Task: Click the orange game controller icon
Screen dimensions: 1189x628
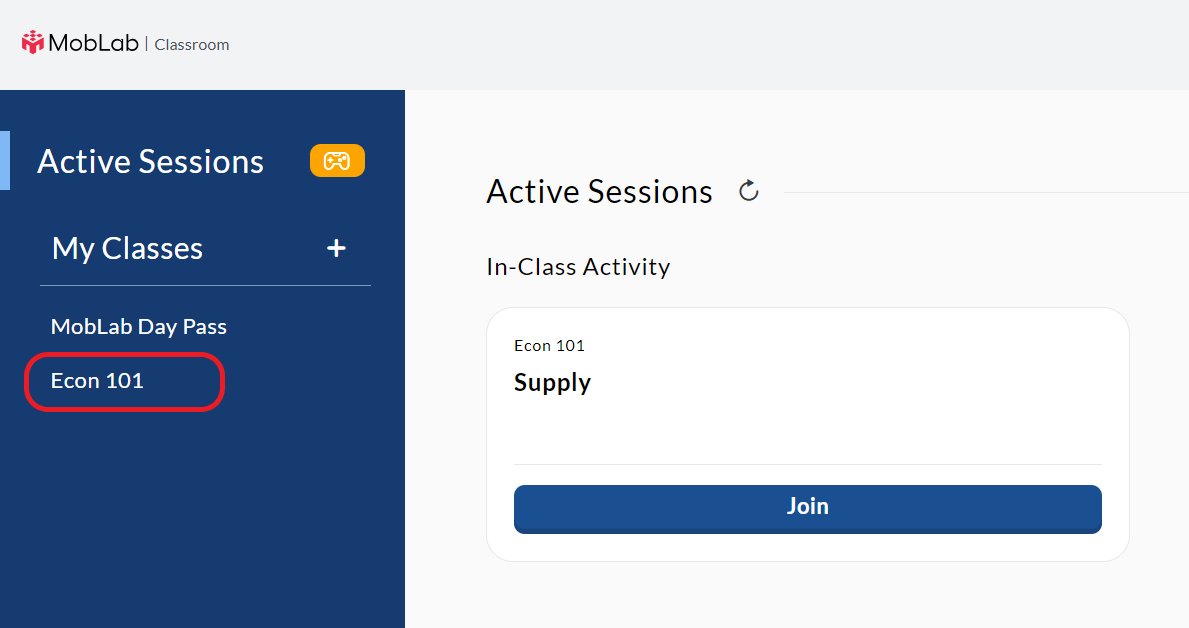Action: tap(337, 161)
